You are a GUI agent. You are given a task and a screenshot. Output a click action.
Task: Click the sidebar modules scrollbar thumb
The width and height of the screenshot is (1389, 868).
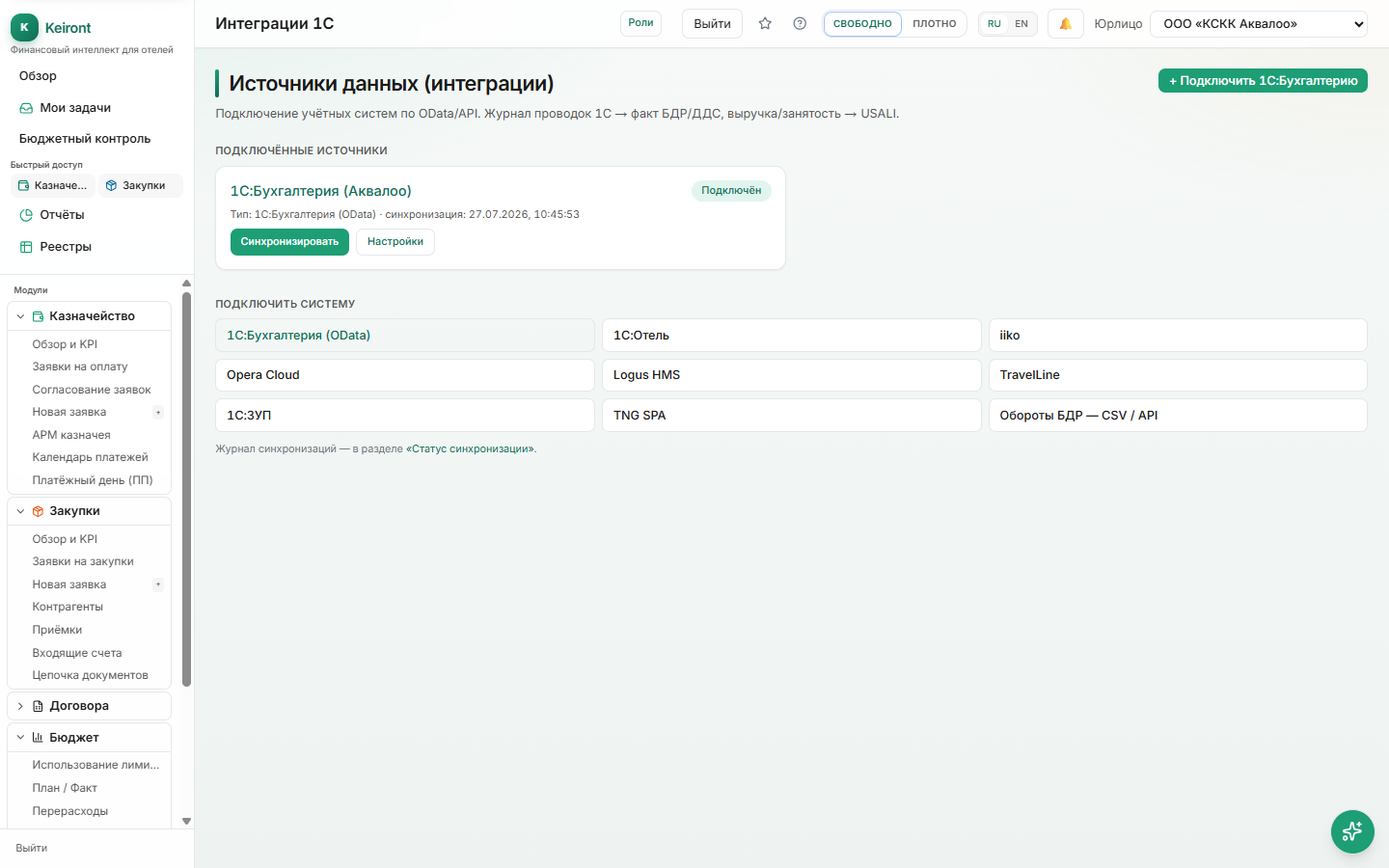186,489
